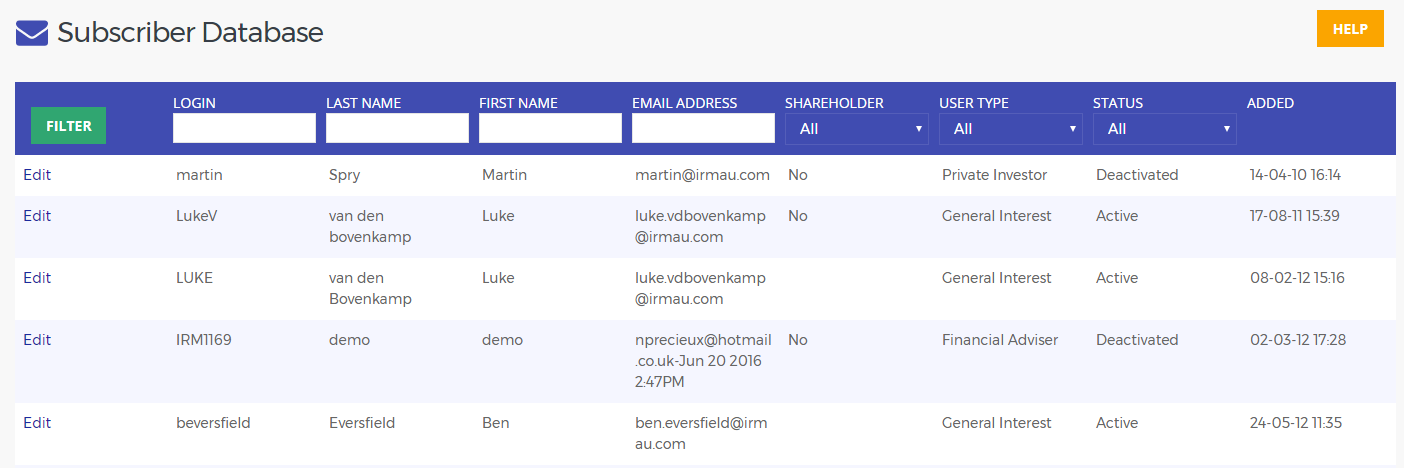Click the Subscriber Database page title
The image size is (1404, 468).
click(190, 32)
